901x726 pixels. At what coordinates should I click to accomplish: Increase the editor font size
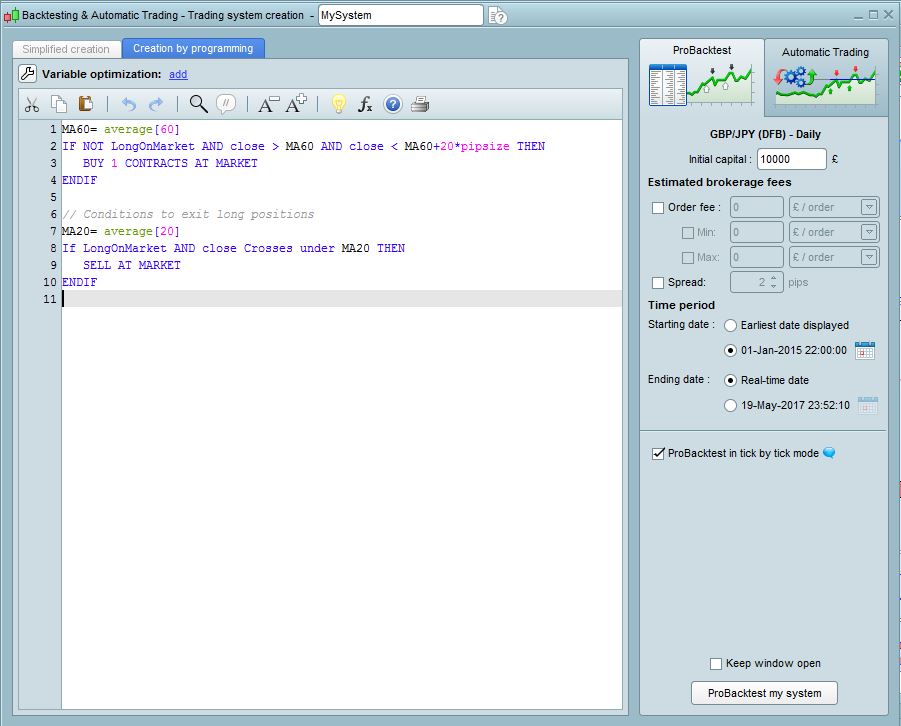(296, 104)
